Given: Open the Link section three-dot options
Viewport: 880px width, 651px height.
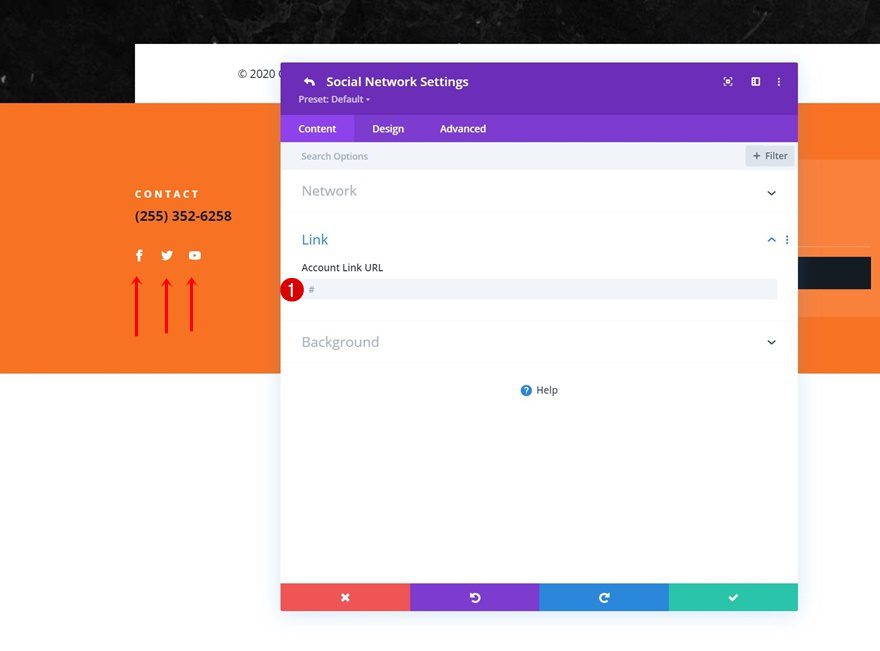Looking at the screenshot, I should click(x=787, y=240).
